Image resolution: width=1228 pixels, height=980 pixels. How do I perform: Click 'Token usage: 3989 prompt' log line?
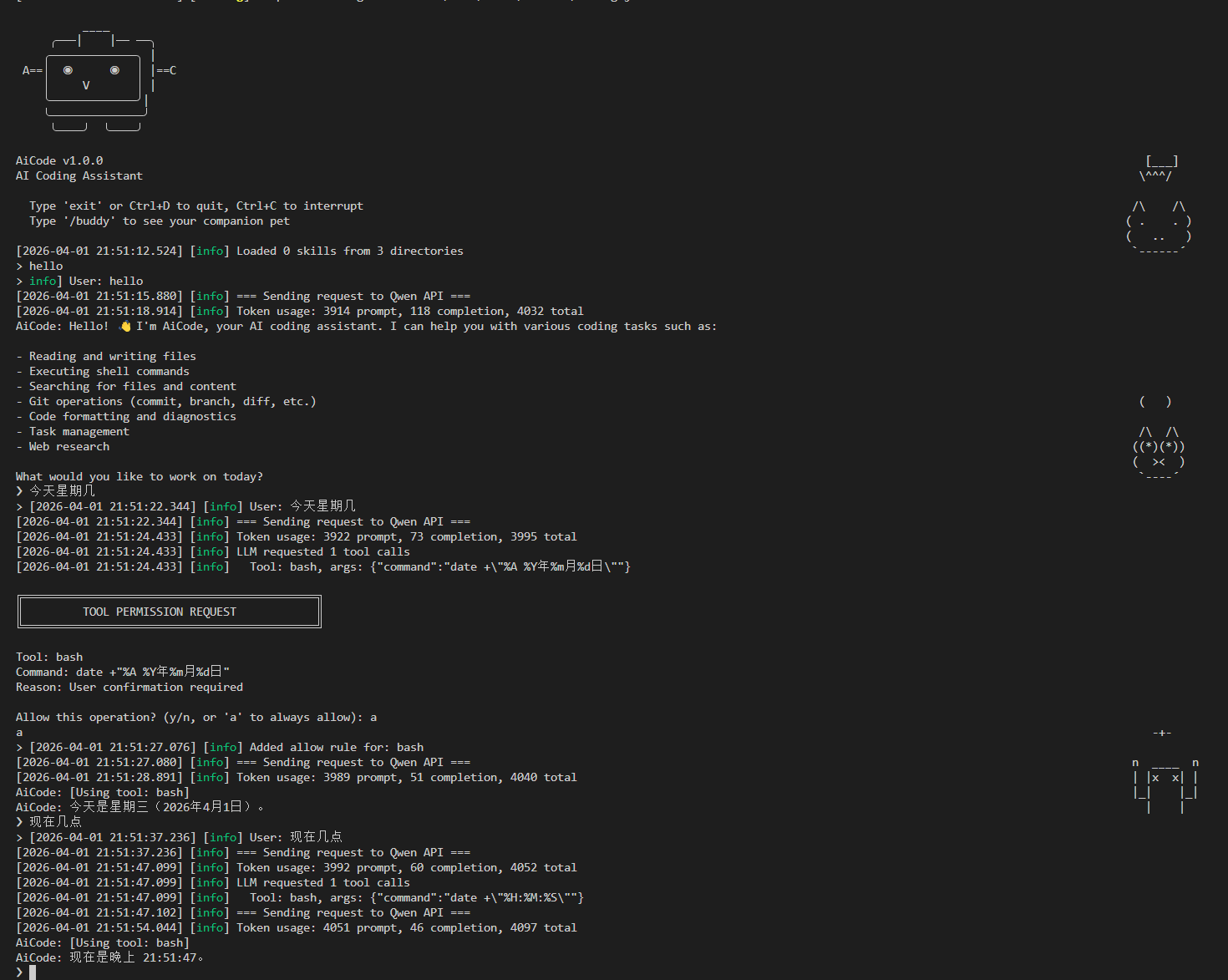click(x=297, y=777)
